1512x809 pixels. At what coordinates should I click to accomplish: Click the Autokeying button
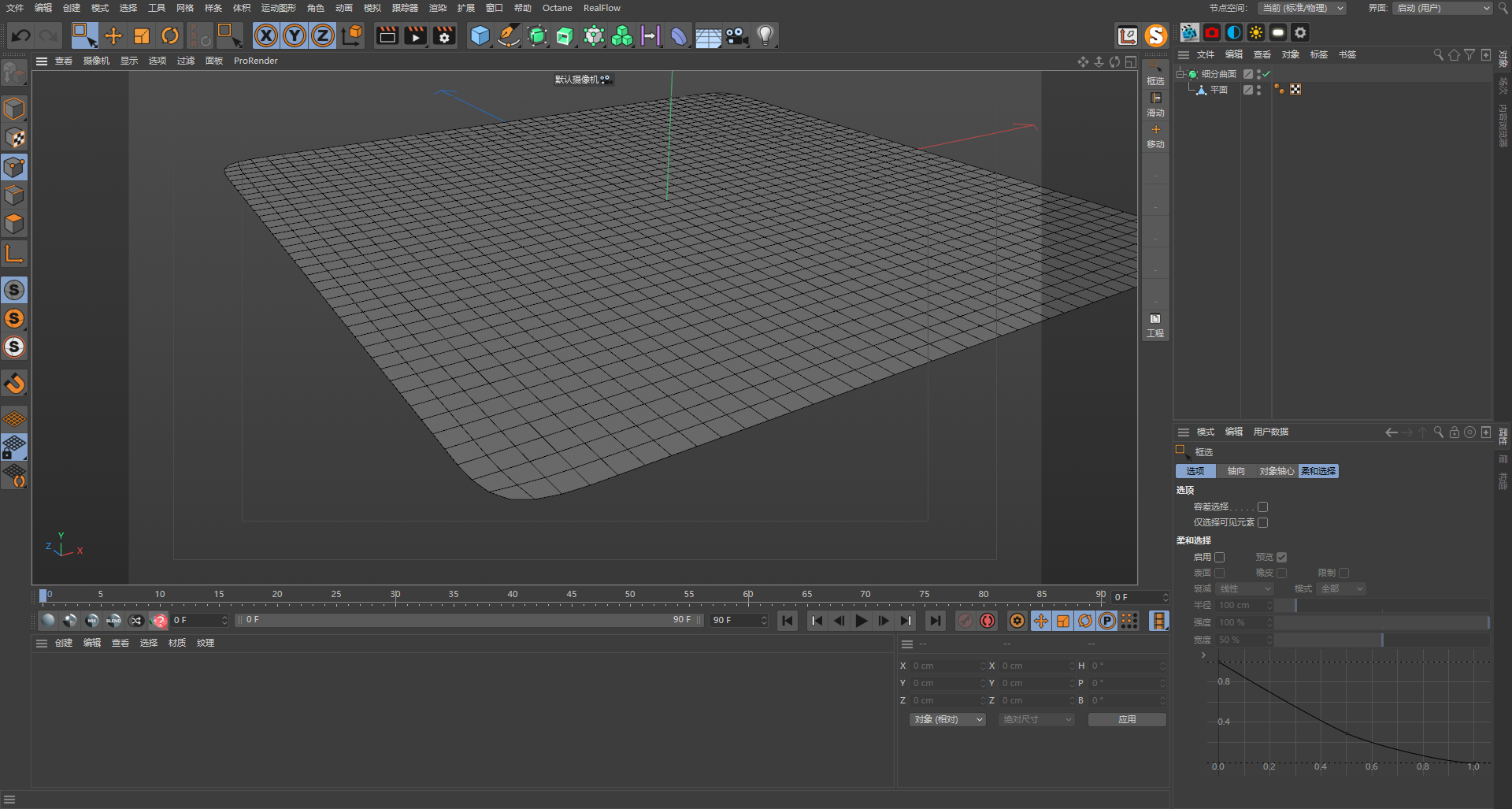(988, 621)
